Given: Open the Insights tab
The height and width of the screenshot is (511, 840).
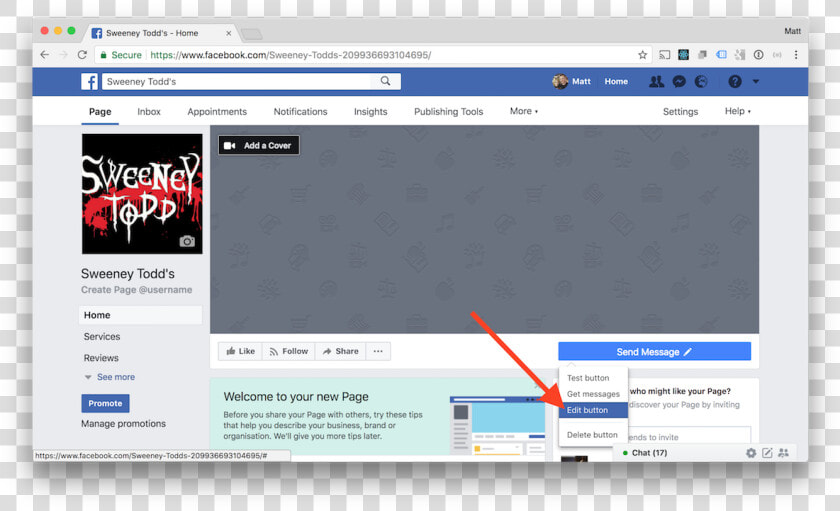Looking at the screenshot, I should tap(371, 111).
